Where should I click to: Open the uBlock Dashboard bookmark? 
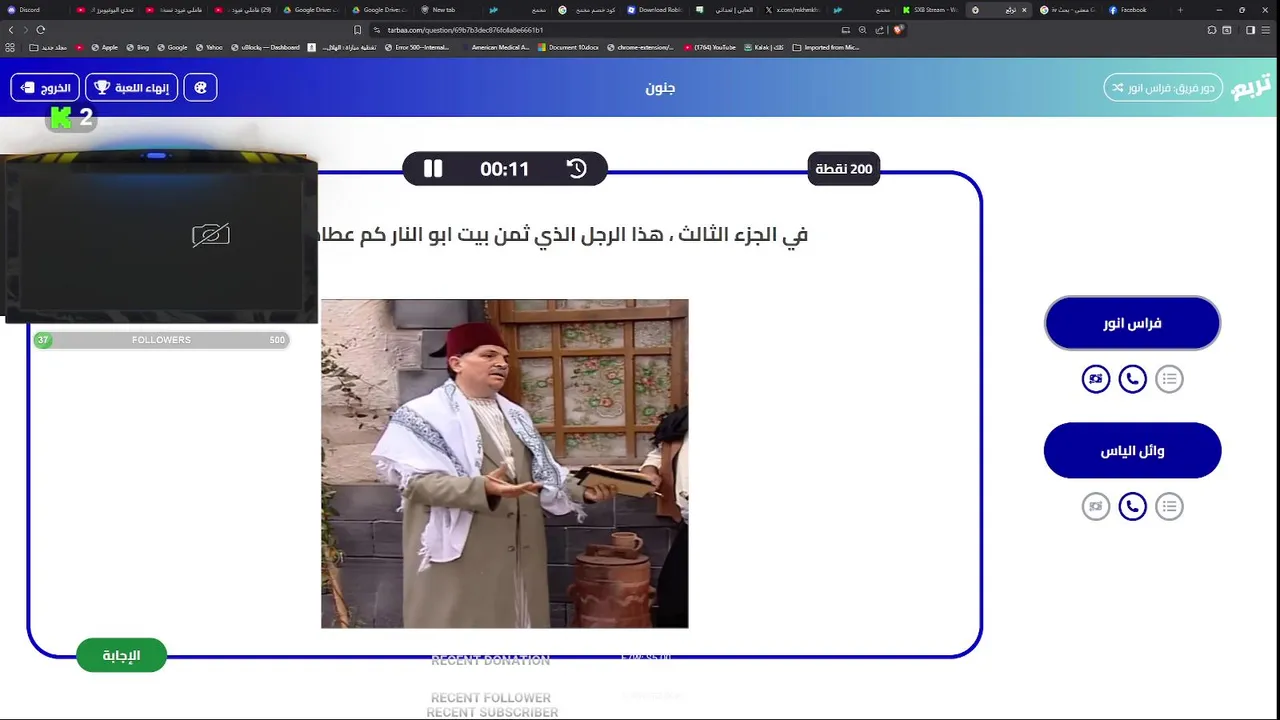pos(265,47)
